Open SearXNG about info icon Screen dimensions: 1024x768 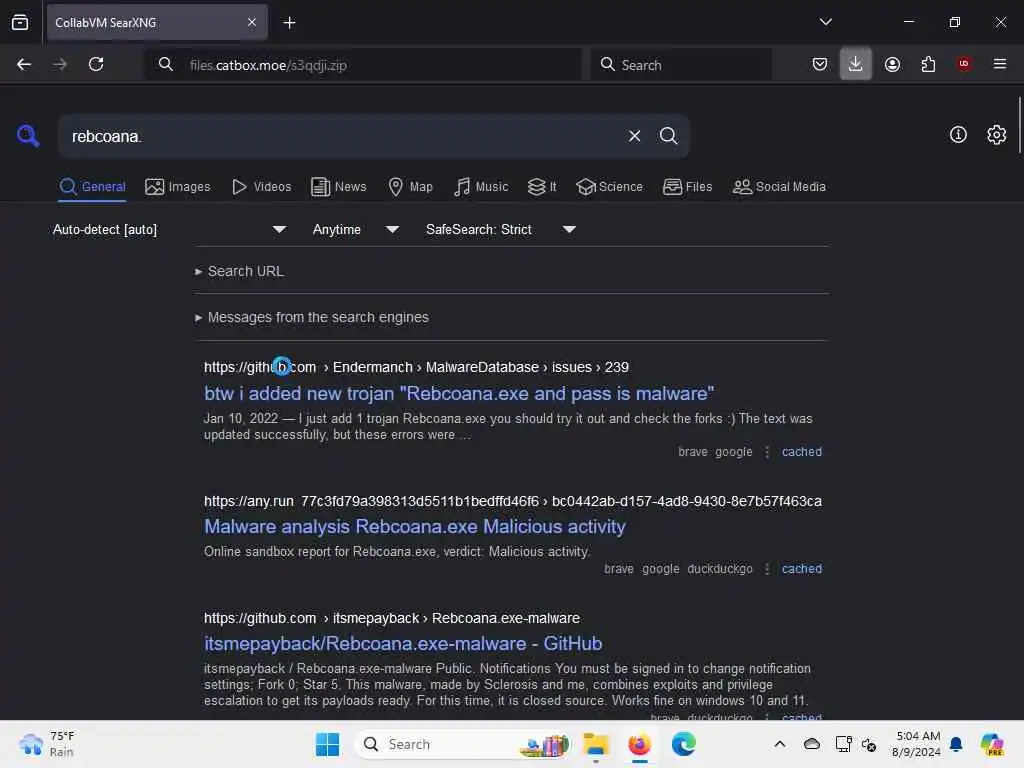(958, 135)
